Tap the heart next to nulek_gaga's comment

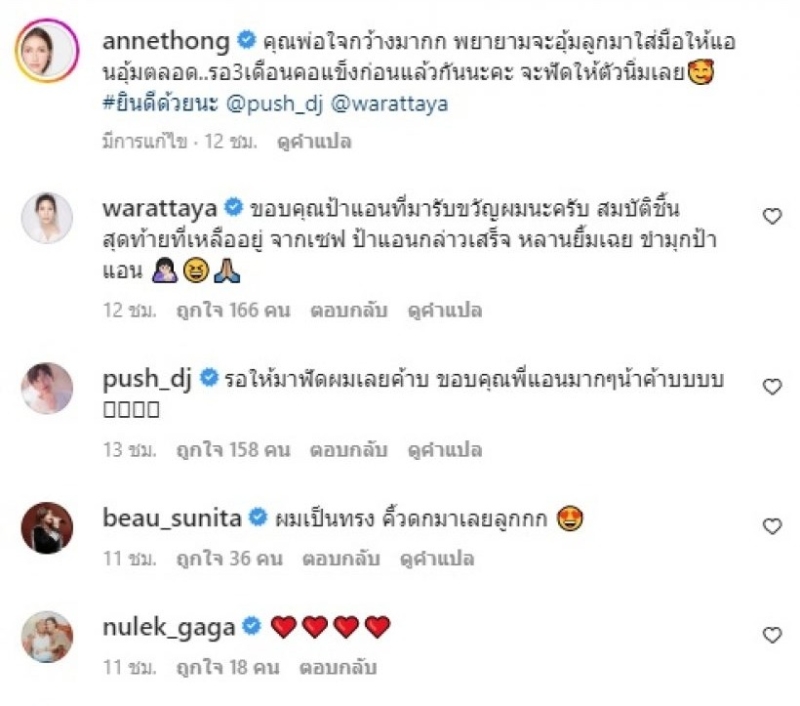[x=772, y=635]
